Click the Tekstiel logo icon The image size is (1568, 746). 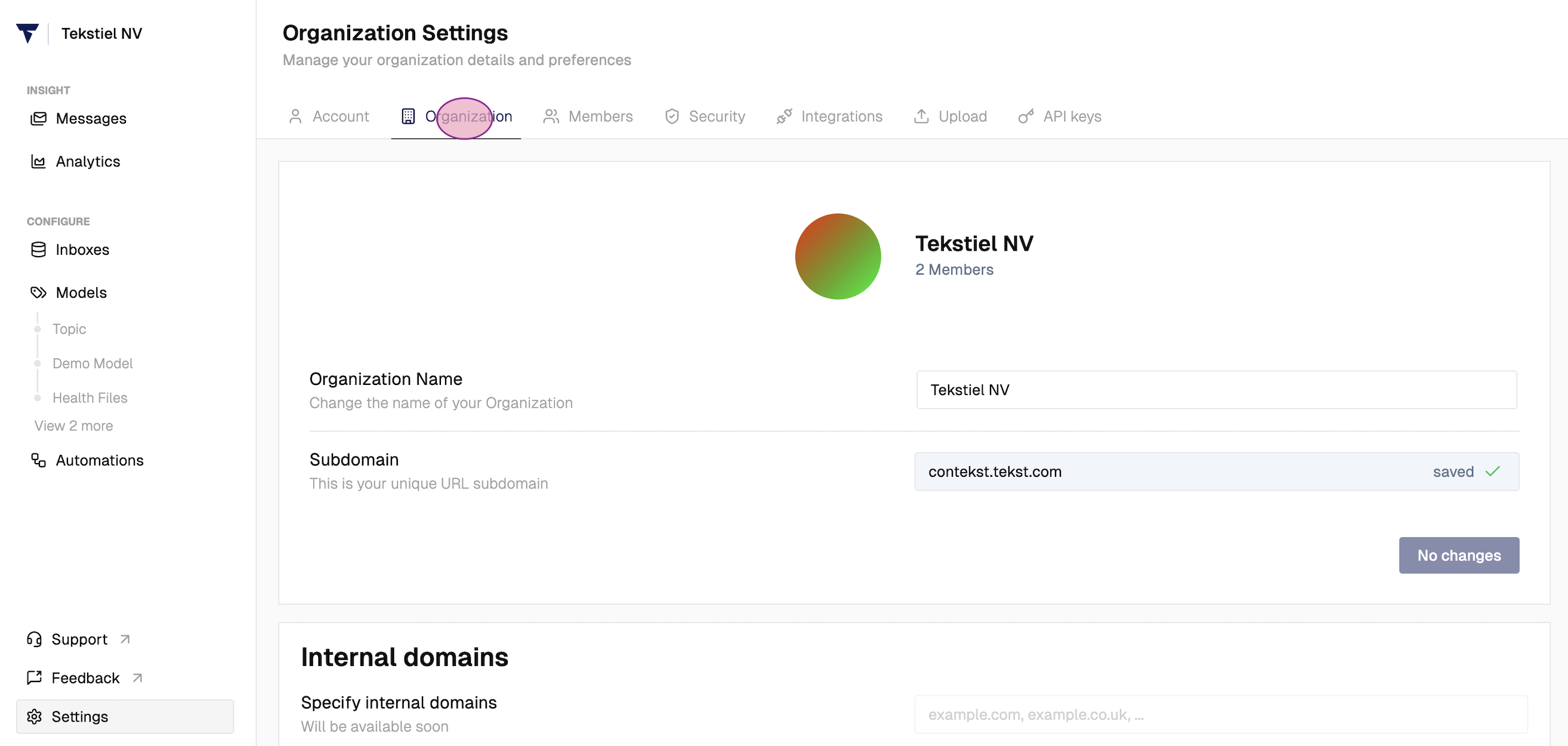pyautogui.click(x=27, y=33)
